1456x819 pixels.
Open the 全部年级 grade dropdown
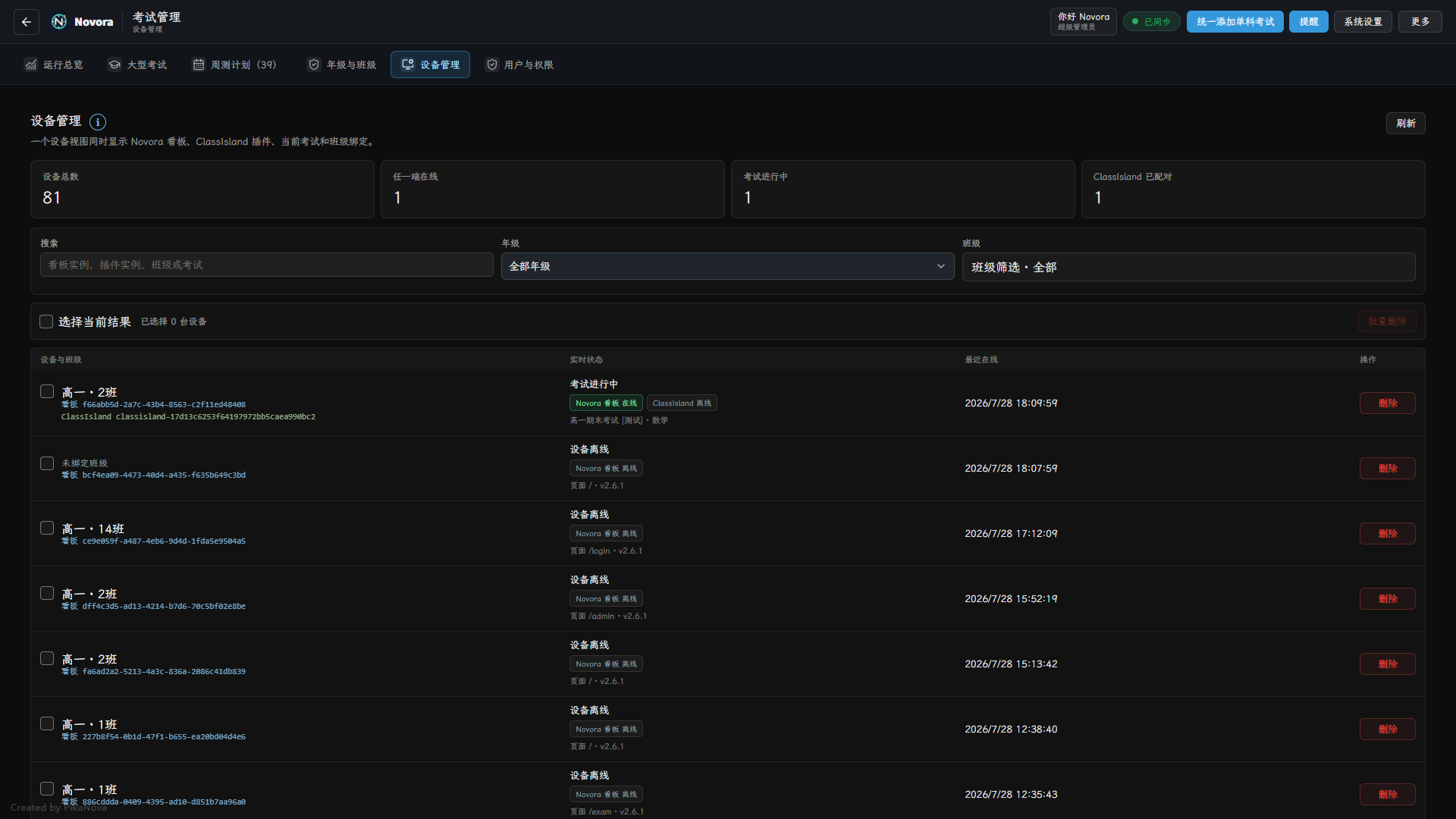click(x=727, y=266)
